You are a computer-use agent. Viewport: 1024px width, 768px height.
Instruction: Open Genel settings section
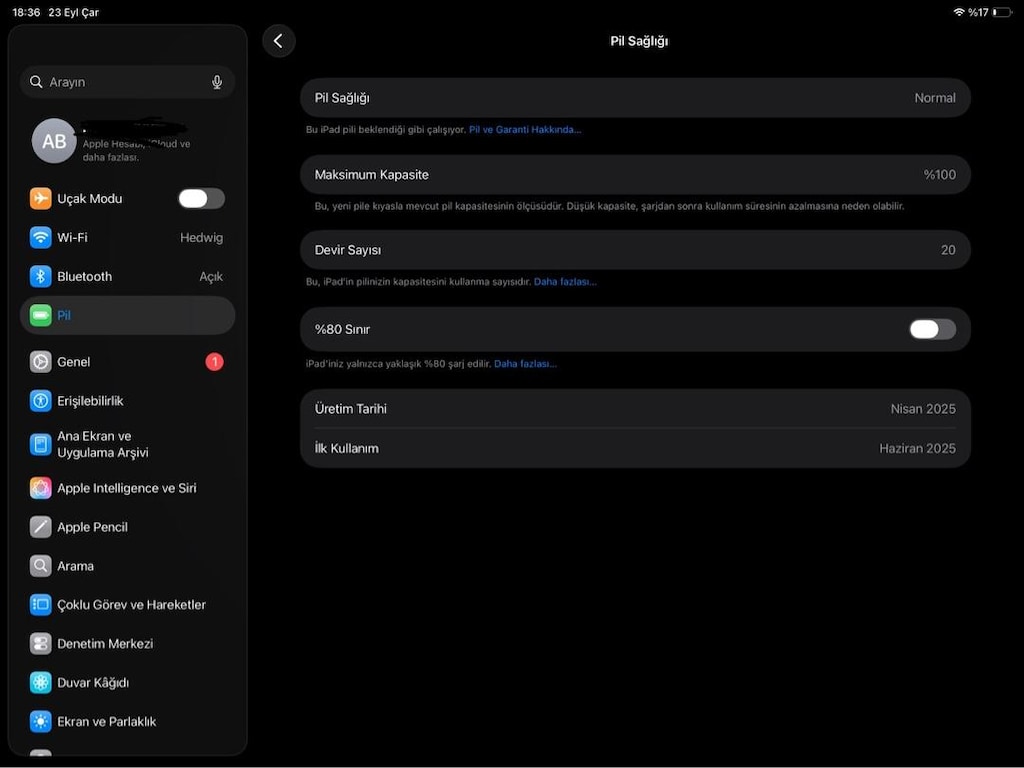[x=128, y=362]
